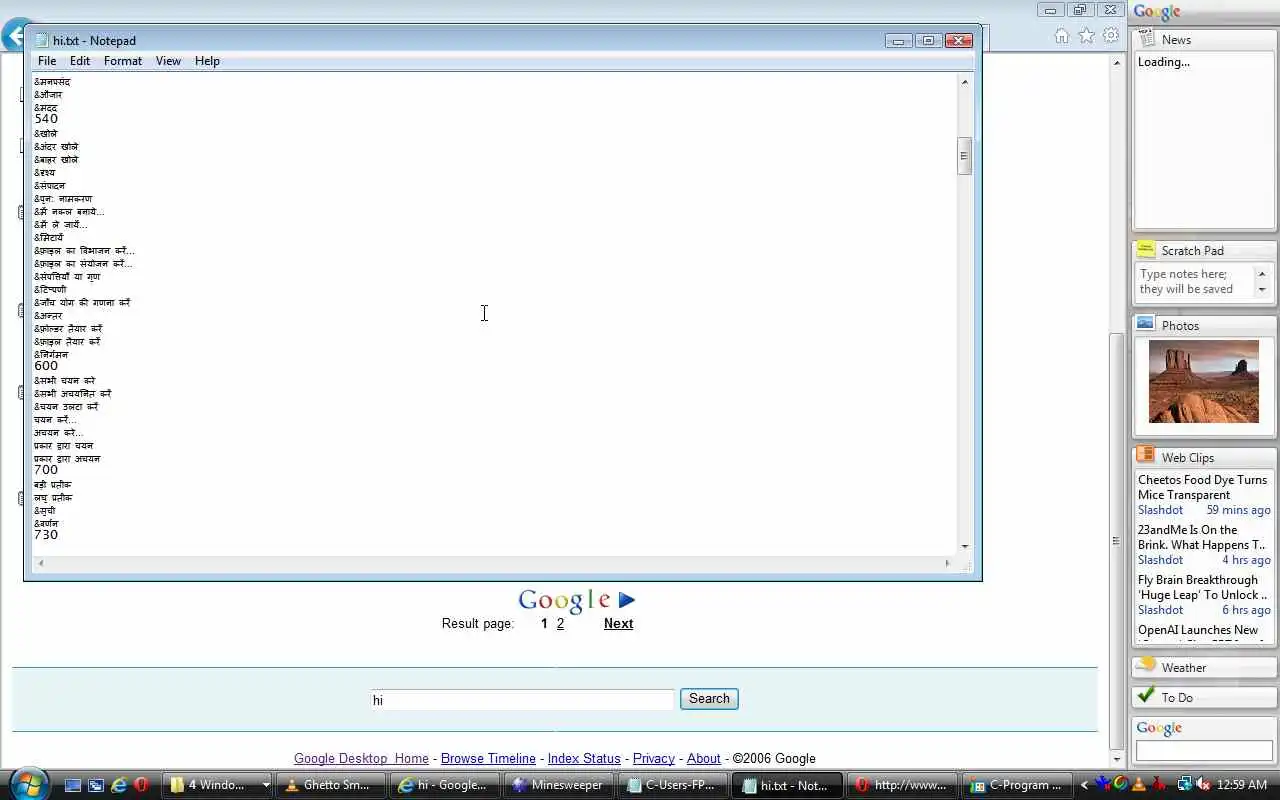Click the Scratch Pad sticky-note icon
This screenshot has height=800, width=1280.
1146,250
